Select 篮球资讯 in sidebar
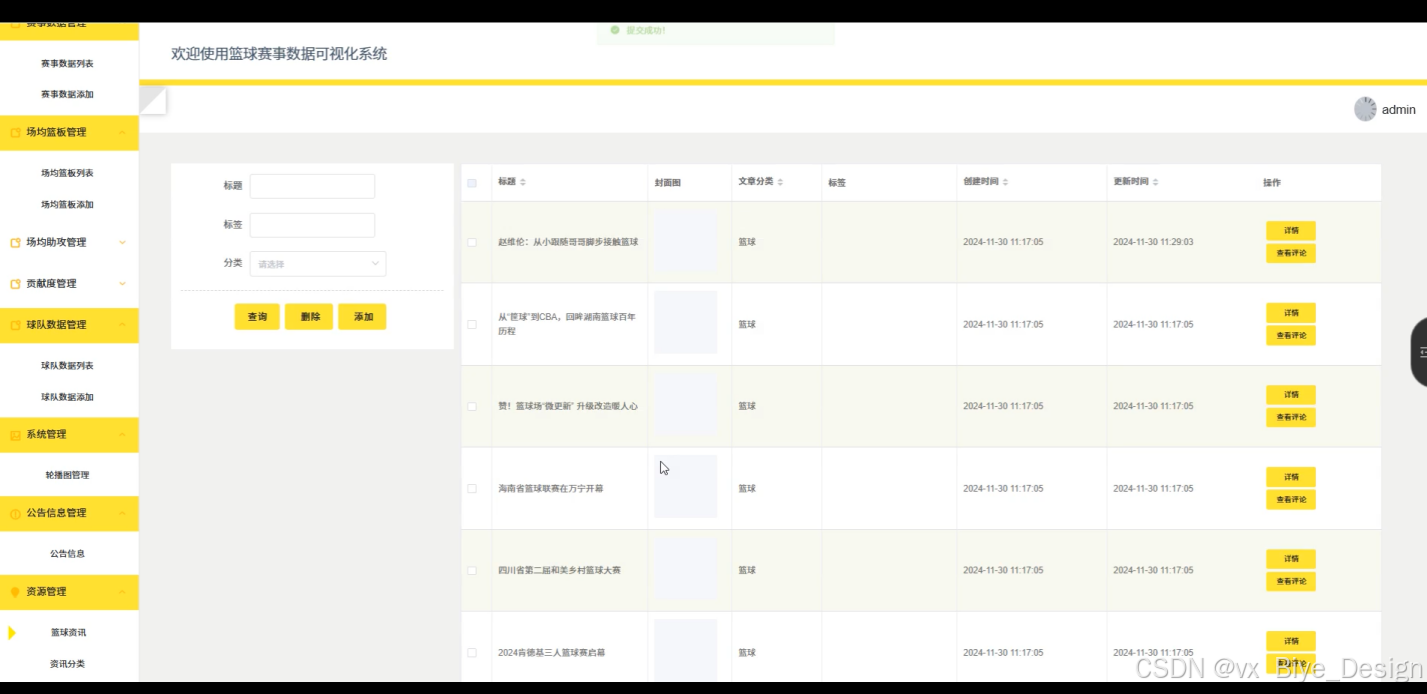 68,632
